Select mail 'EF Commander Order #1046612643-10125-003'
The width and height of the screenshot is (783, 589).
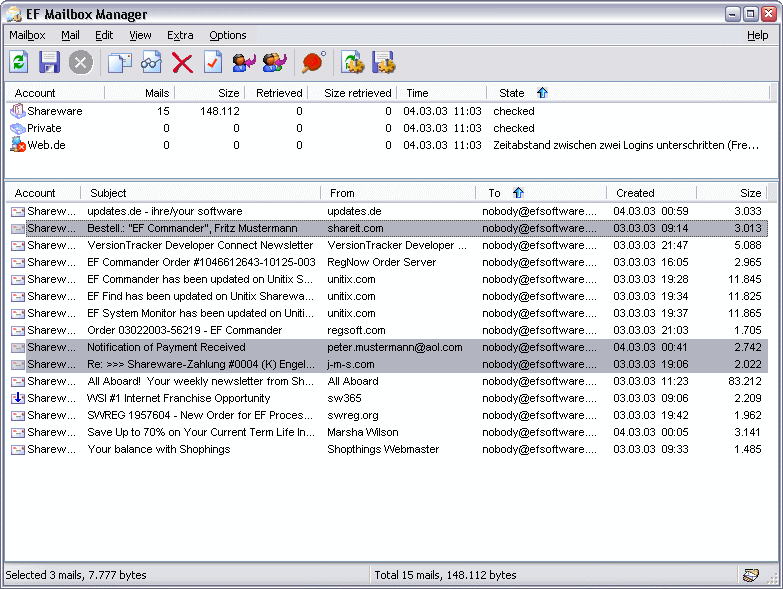tap(387, 263)
